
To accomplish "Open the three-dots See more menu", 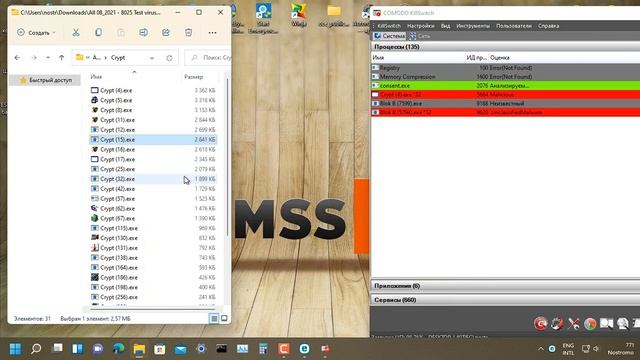I will pos(212,32).
